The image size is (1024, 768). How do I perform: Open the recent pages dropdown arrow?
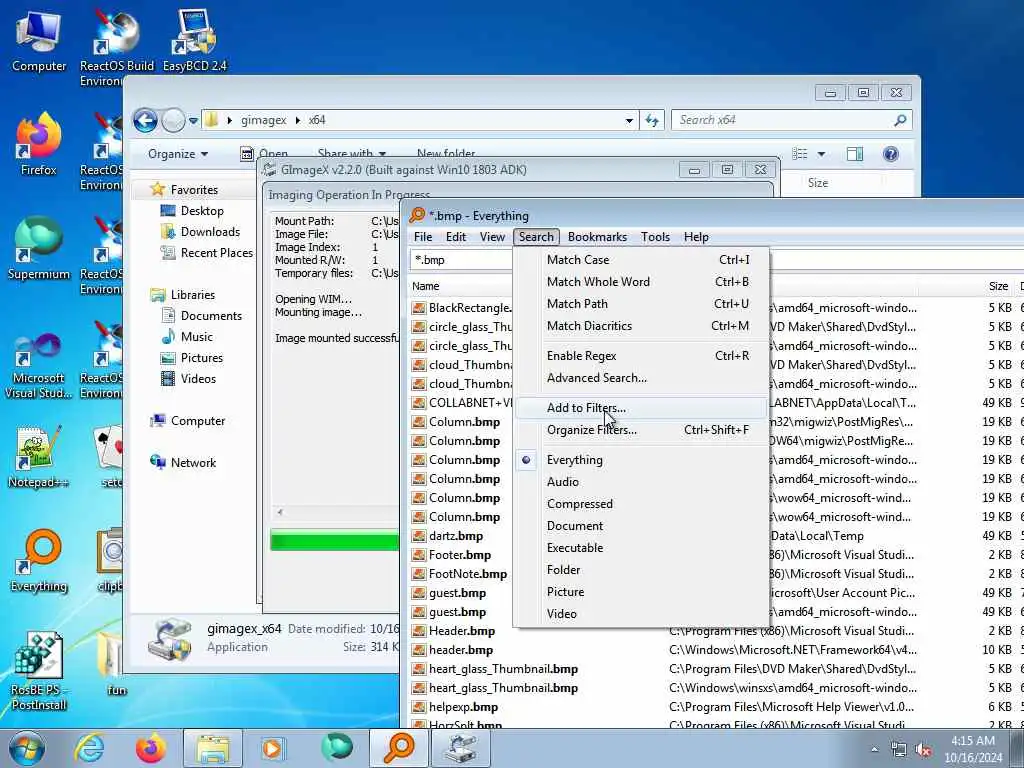click(x=193, y=120)
